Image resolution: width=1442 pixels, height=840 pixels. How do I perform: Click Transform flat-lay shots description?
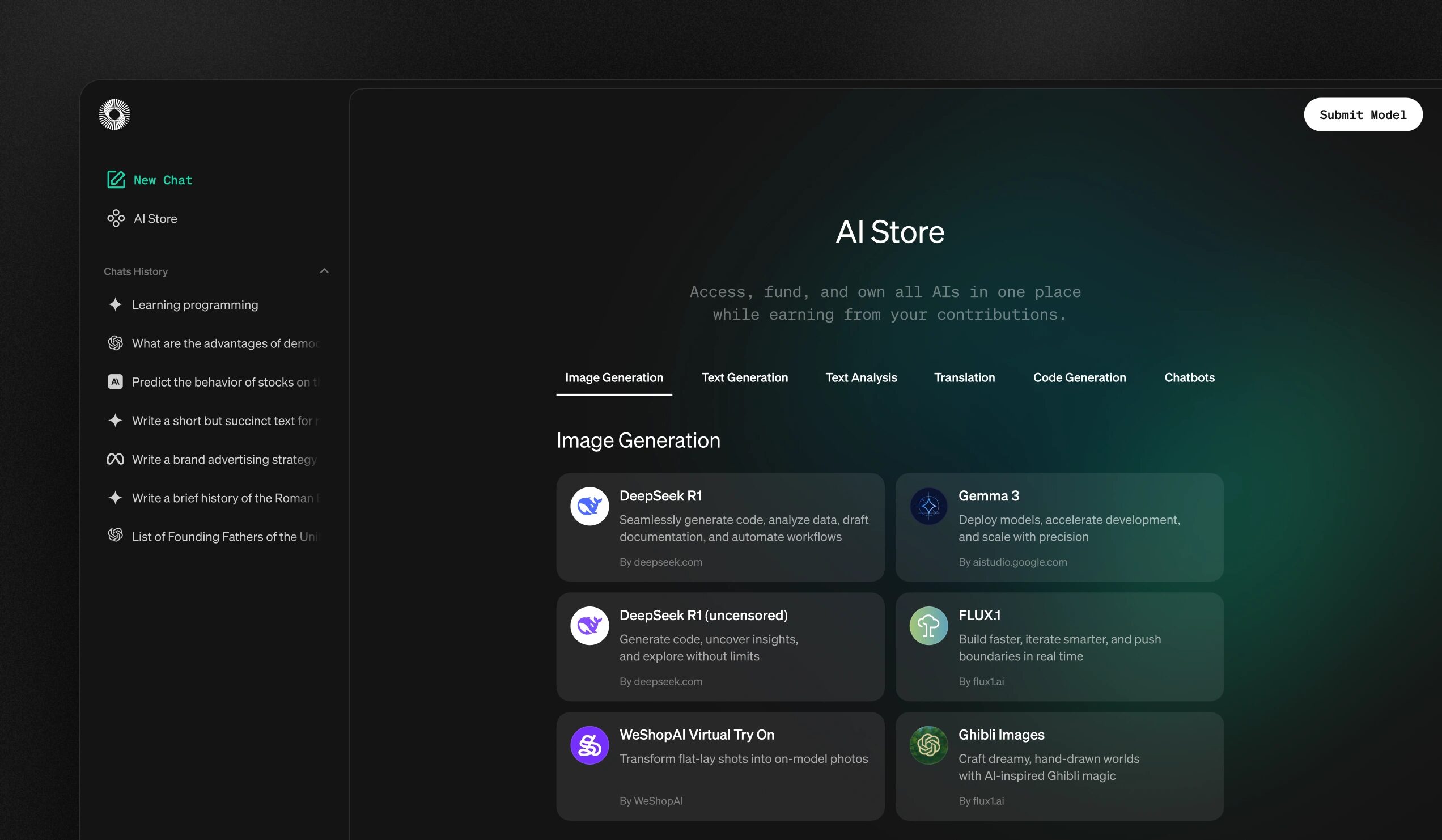click(743, 759)
